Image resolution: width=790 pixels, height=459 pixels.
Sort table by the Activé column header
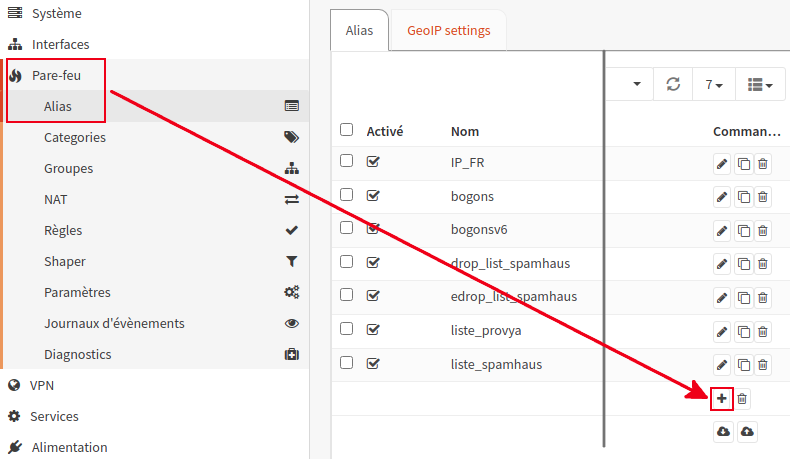pos(385,132)
